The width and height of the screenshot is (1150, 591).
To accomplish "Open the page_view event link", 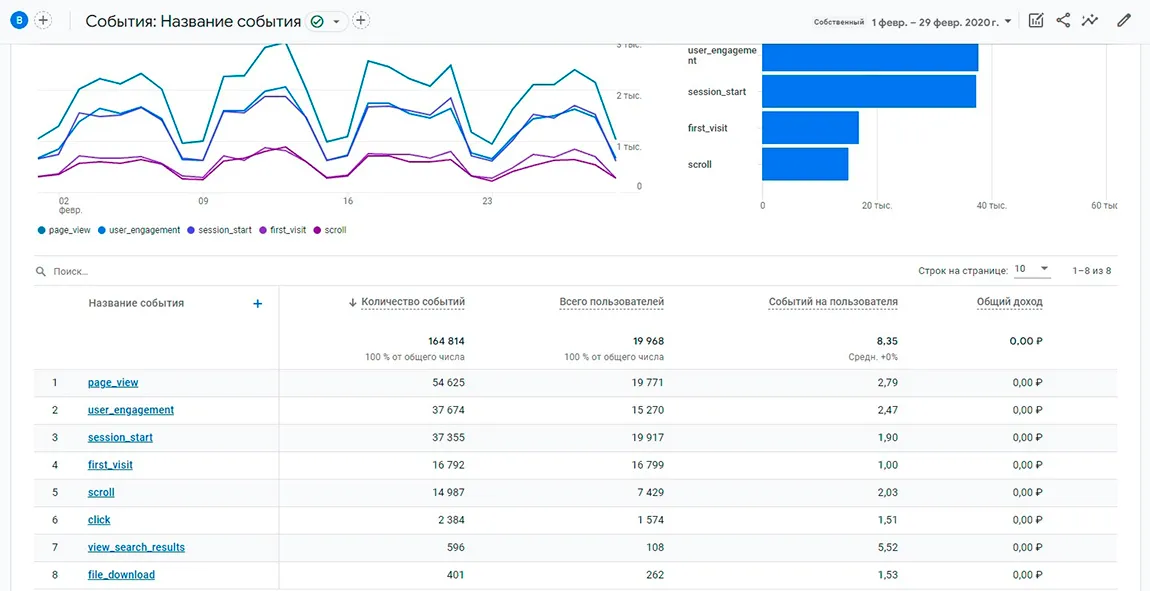I will click(x=113, y=382).
